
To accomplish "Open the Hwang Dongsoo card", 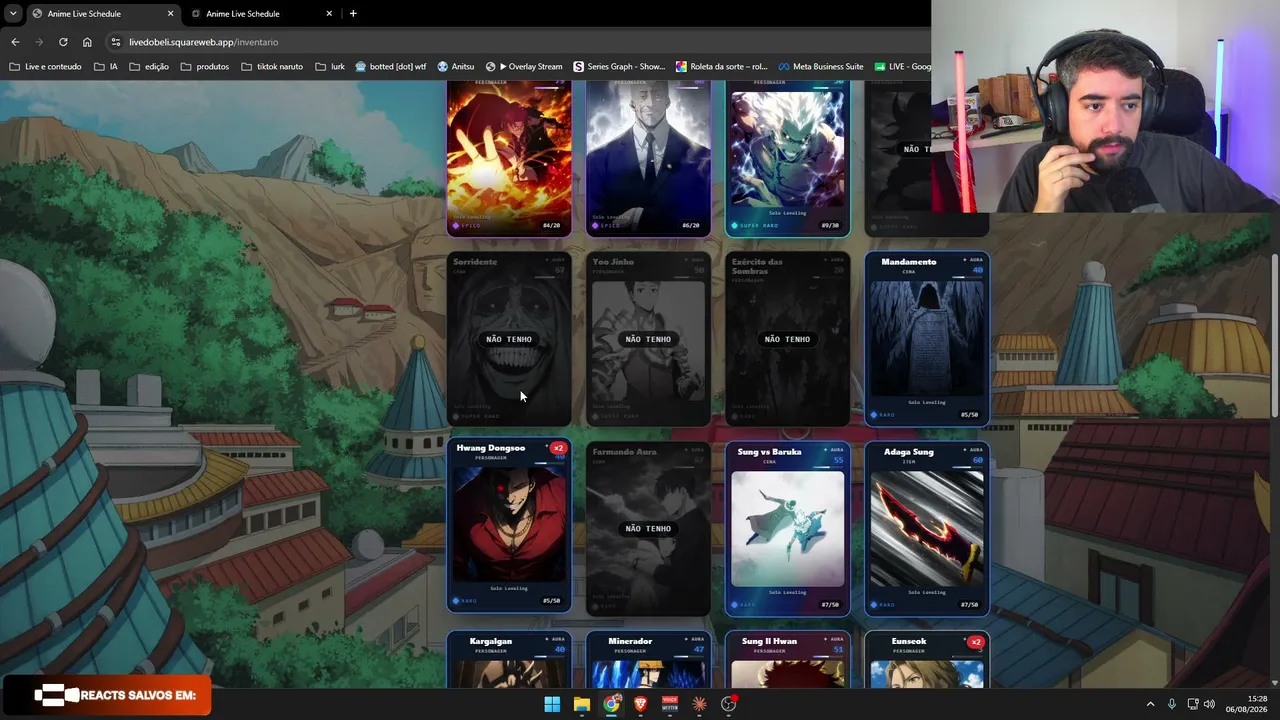I will click(509, 527).
